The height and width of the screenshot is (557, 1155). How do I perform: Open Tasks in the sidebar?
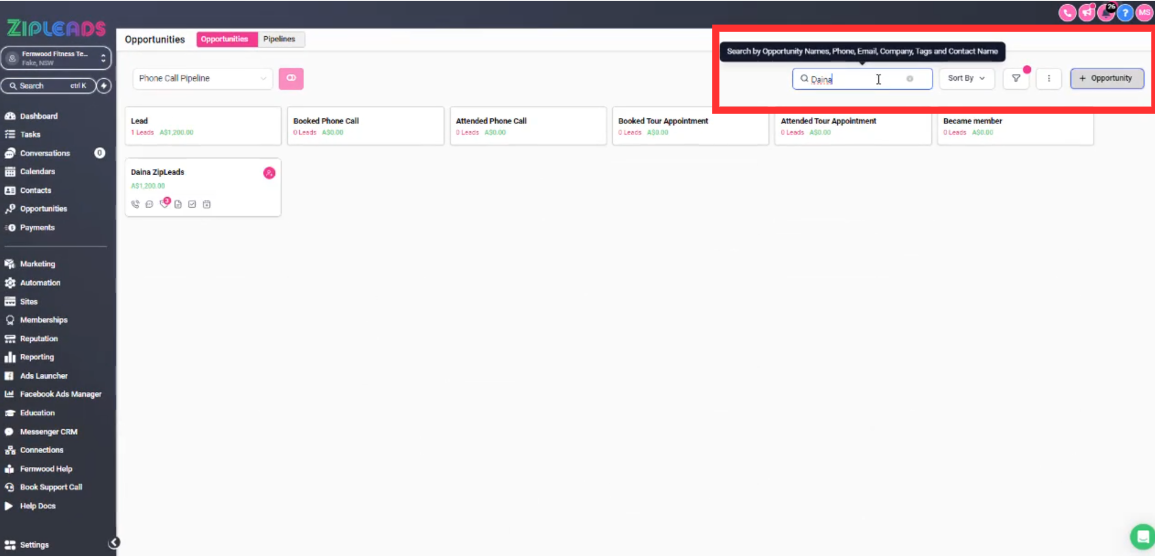pyautogui.click(x=30, y=135)
